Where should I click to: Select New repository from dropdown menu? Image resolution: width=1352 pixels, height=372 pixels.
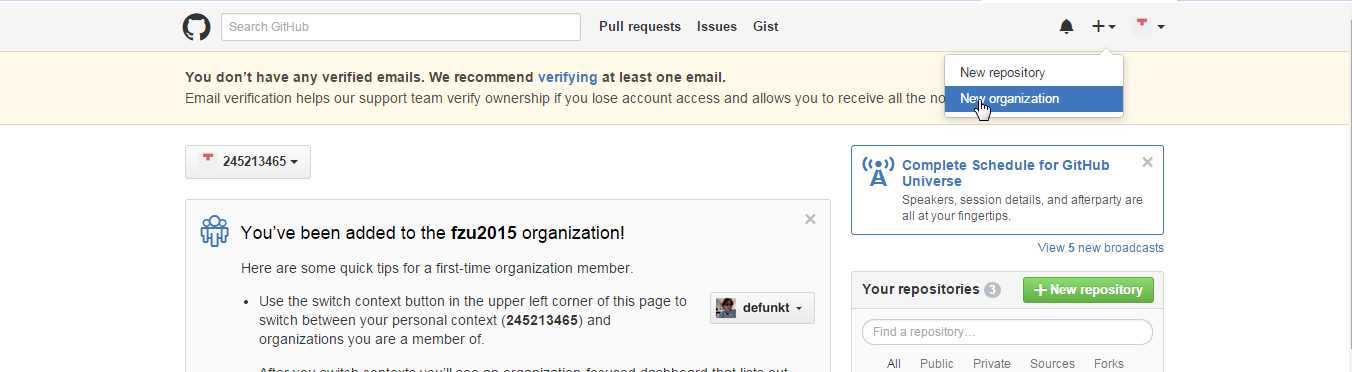click(x=1034, y=72)
